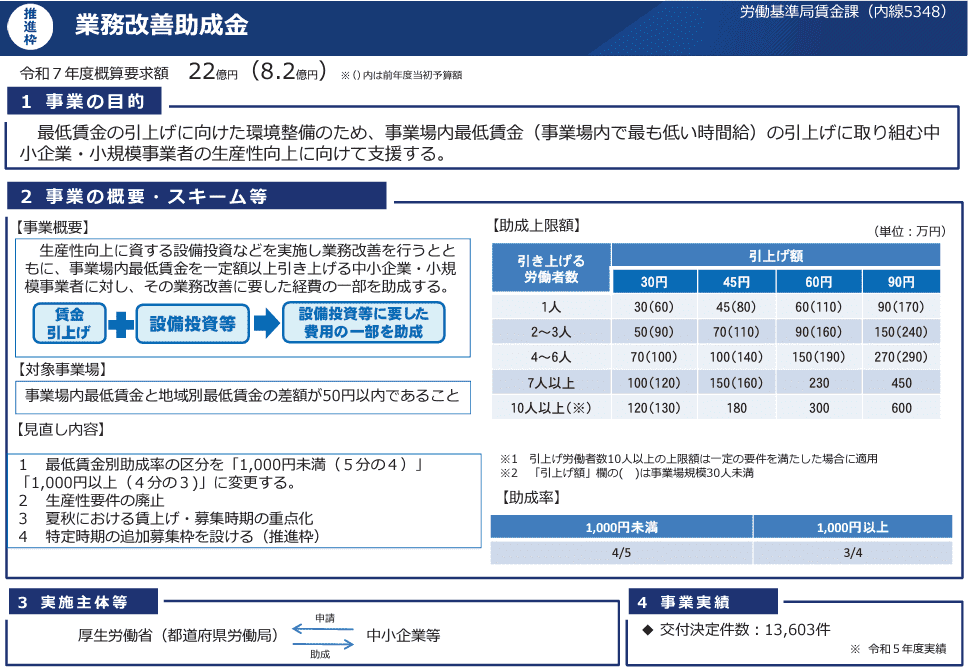Click the 設備投資等に要した費用の一部を助成 box
Viewport: 968px width, 667px height.
click(363, 323)
